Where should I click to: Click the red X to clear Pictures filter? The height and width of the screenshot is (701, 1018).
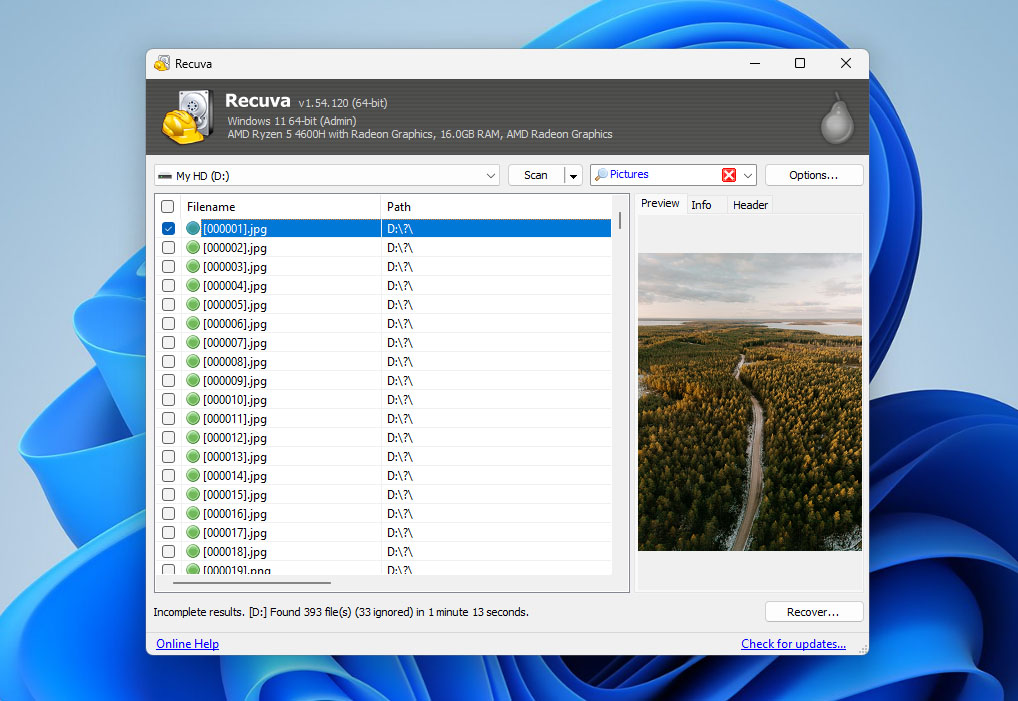[728, 175]
